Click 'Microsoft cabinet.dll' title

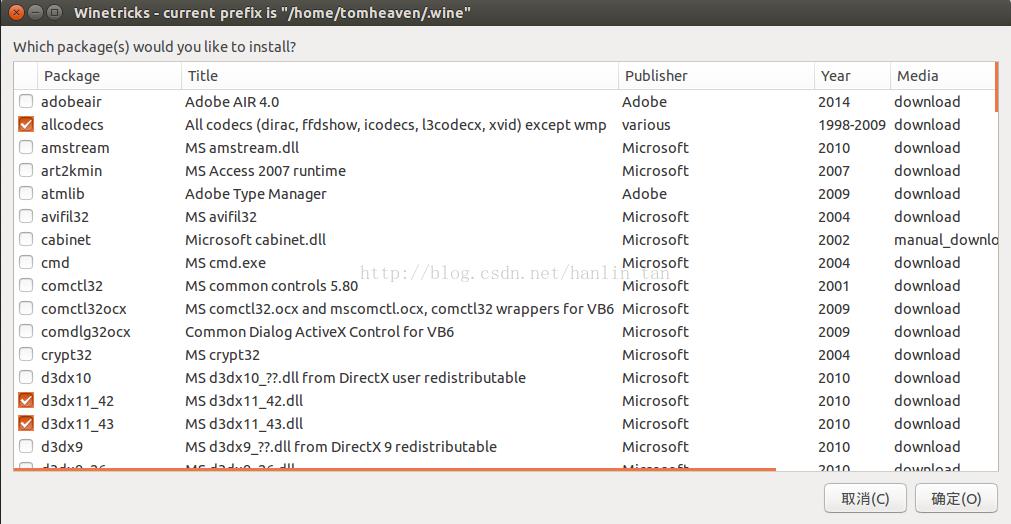point(255,240)
